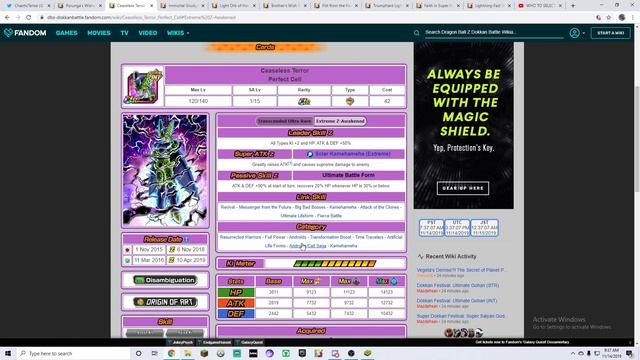Image resolution: width=640 pixels, height=360 pixels.
Task: Open the VIDEO menu in Fandom header
Action: coord(147,33)
